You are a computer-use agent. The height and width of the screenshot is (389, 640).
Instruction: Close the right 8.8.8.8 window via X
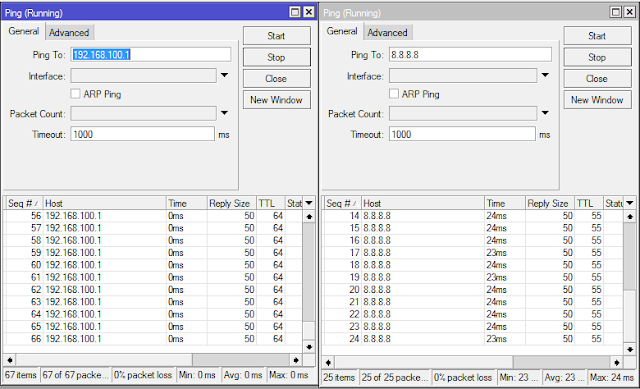[x=630, y=12]
